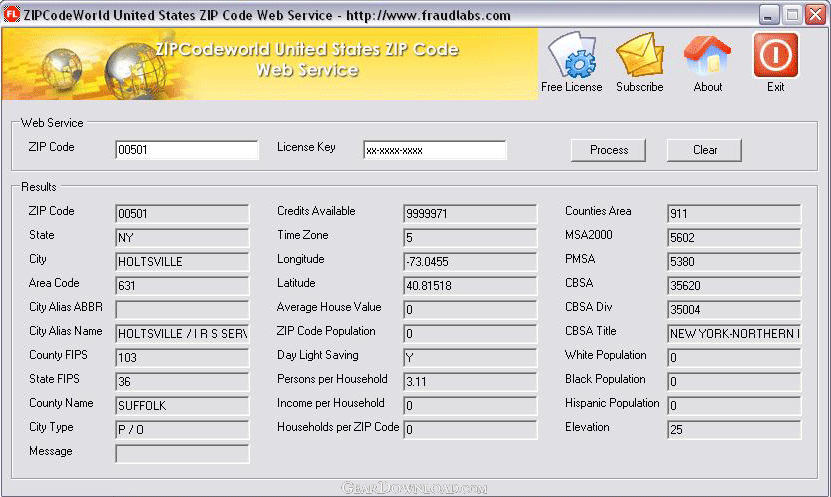This screenshot has height=497, width=831.
Task: Click the 'Persons per Household' label
Action: [332, 379]
